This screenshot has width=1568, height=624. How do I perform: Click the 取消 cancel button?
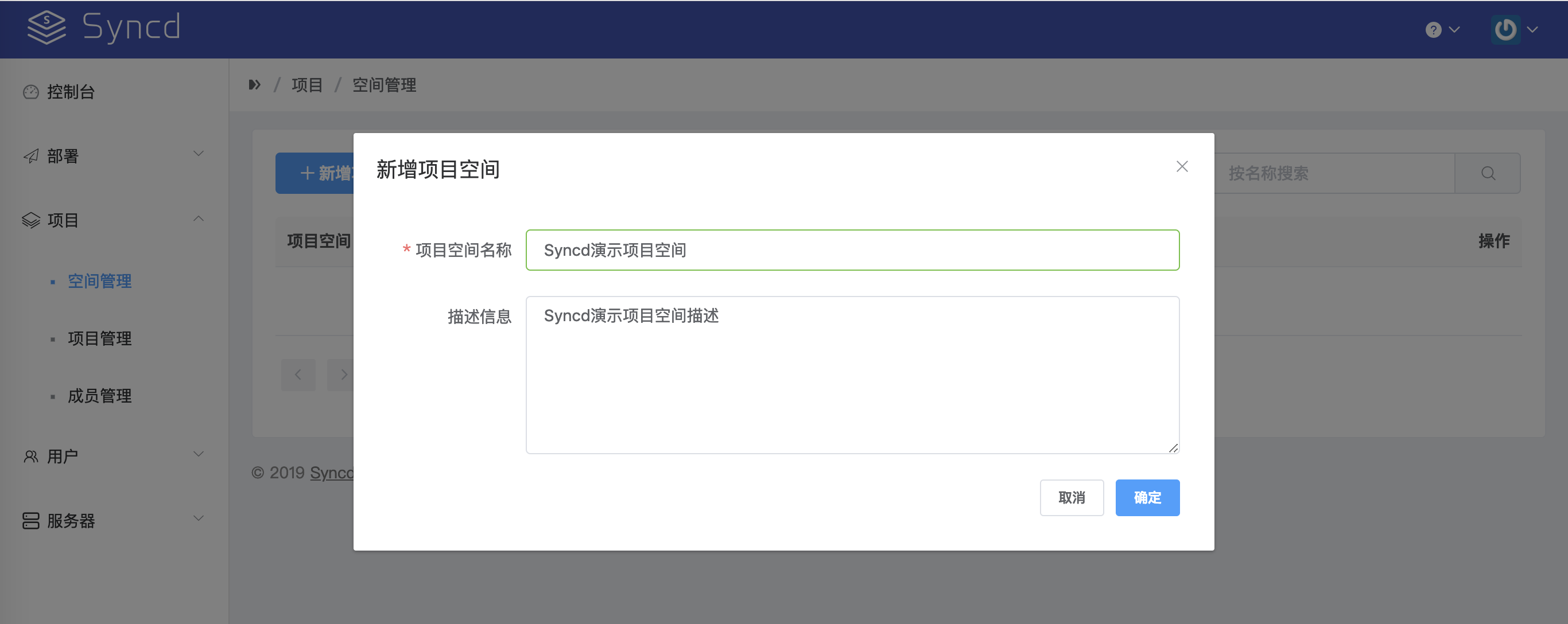click(x=1072, y=497)
